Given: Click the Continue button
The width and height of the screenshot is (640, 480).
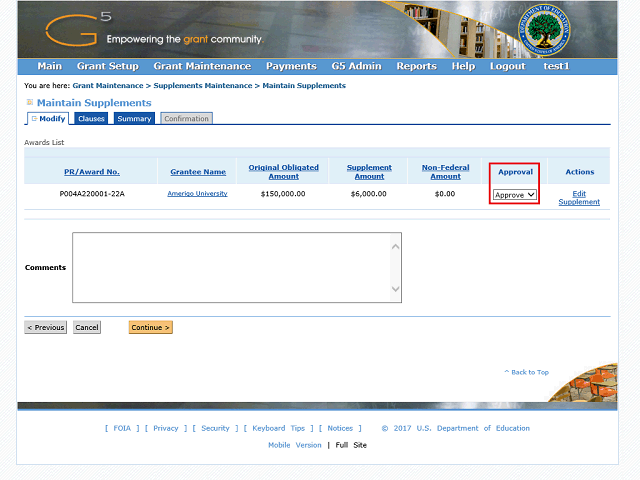Looking at the screenshot, I should click(x=151, y=327).
